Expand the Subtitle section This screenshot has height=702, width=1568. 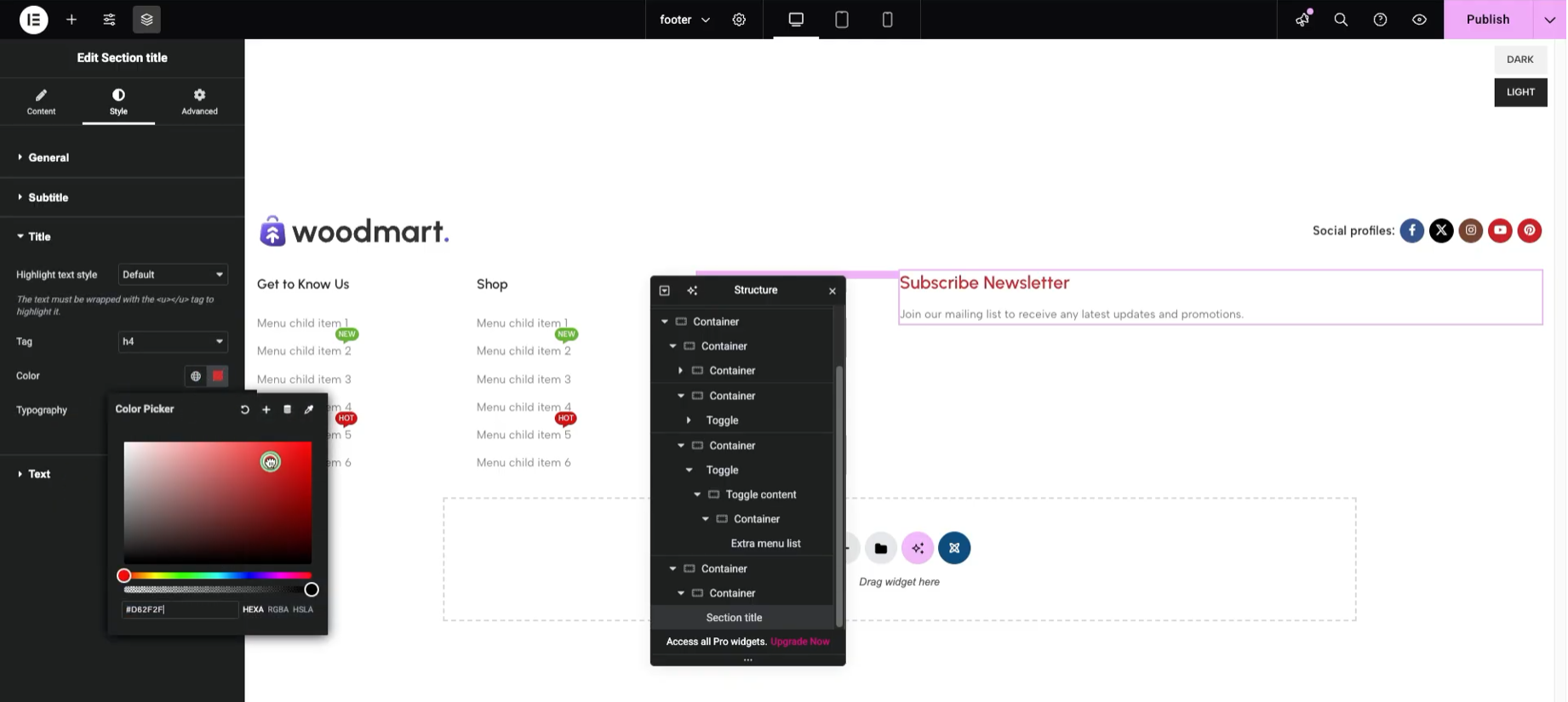49,197
